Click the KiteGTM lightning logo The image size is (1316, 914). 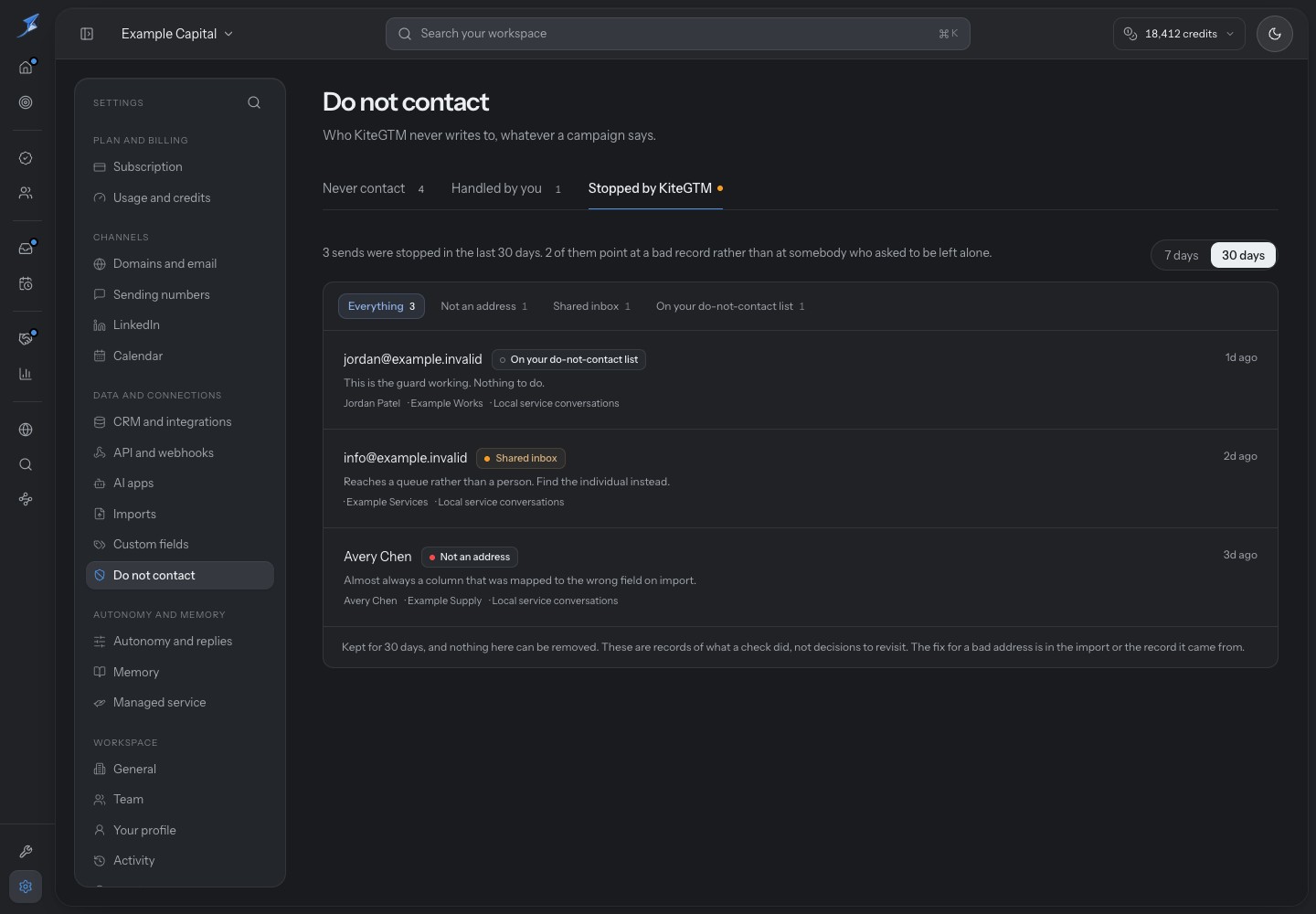[27, 26]
